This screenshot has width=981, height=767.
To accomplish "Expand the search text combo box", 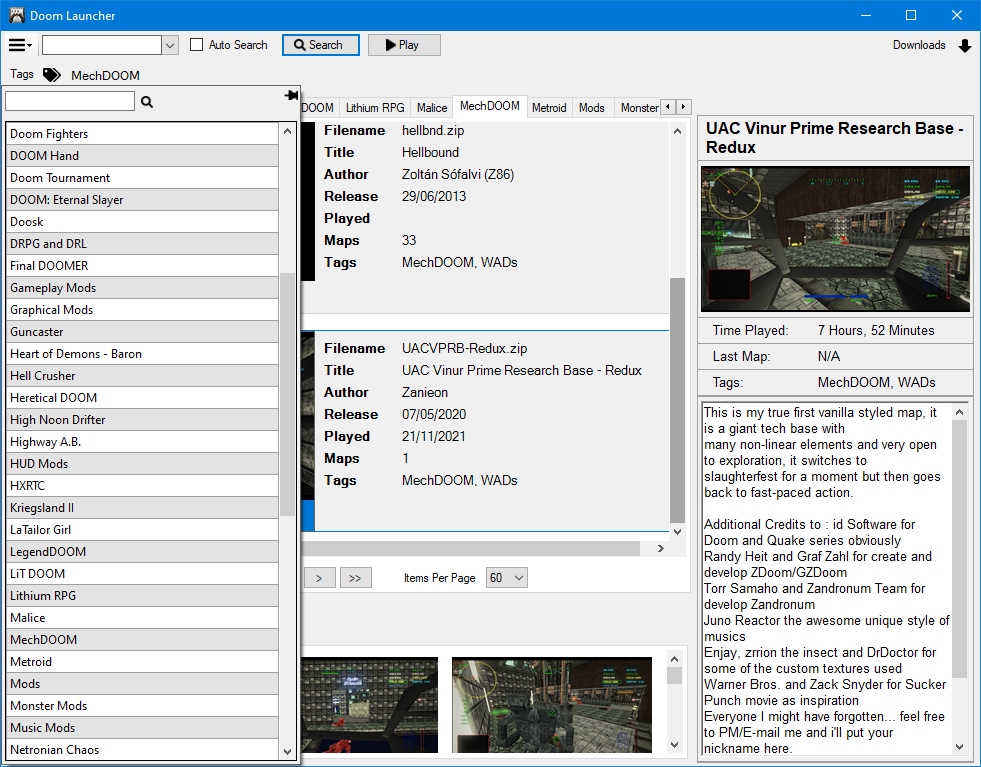I will point(170,45).
